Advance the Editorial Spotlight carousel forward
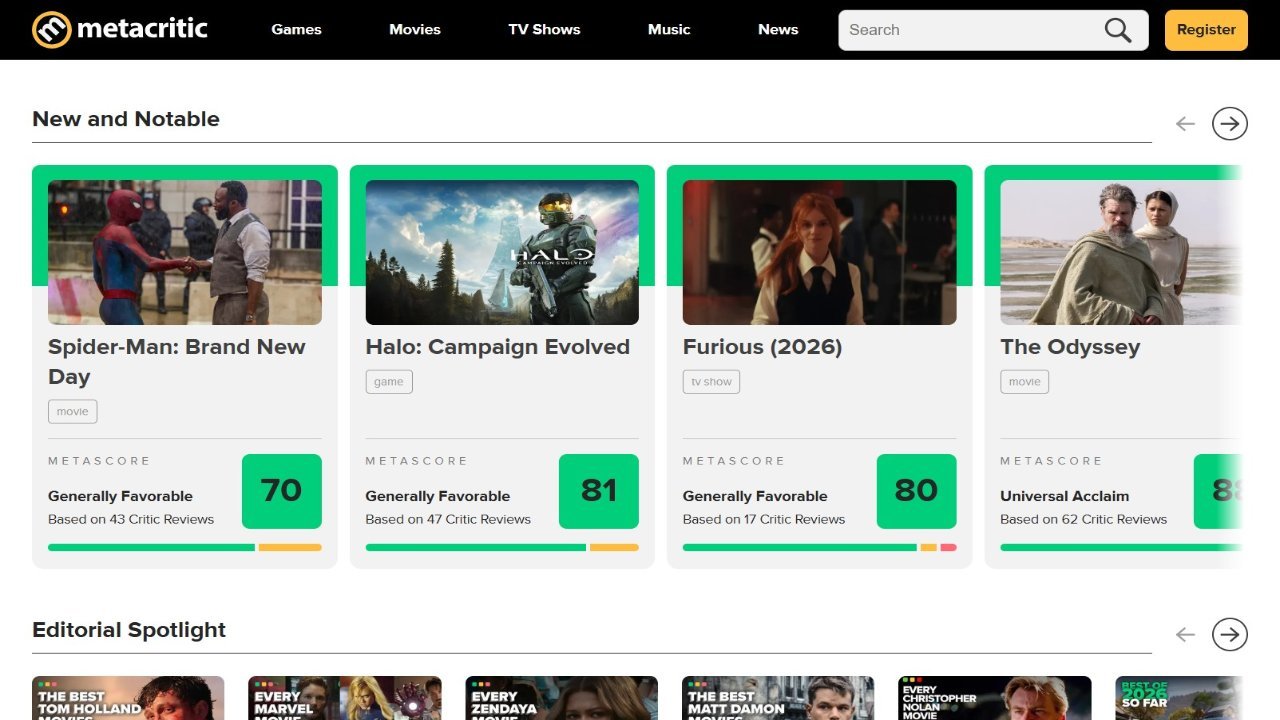This screenshot has width=1280, height=720. pyautogui.click(x=1230, y=634)
